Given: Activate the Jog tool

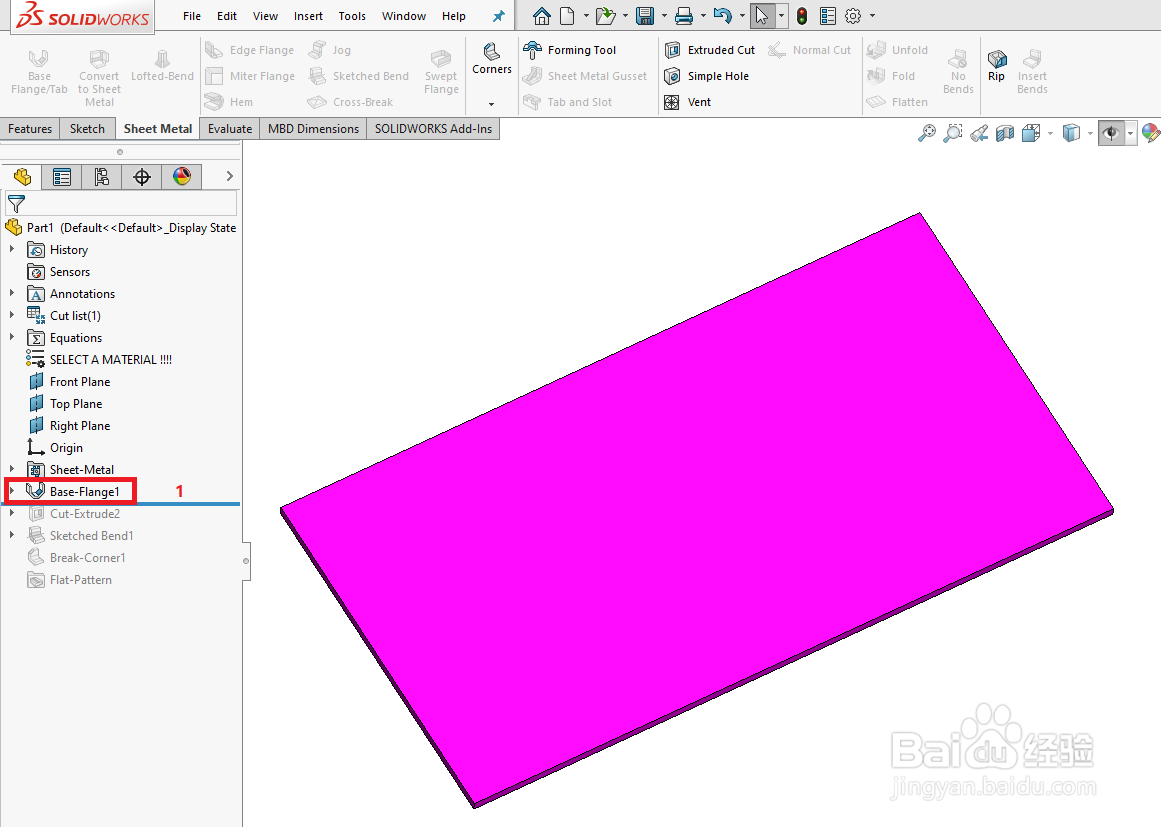Looking at the screenshot, I should (330, 49).
